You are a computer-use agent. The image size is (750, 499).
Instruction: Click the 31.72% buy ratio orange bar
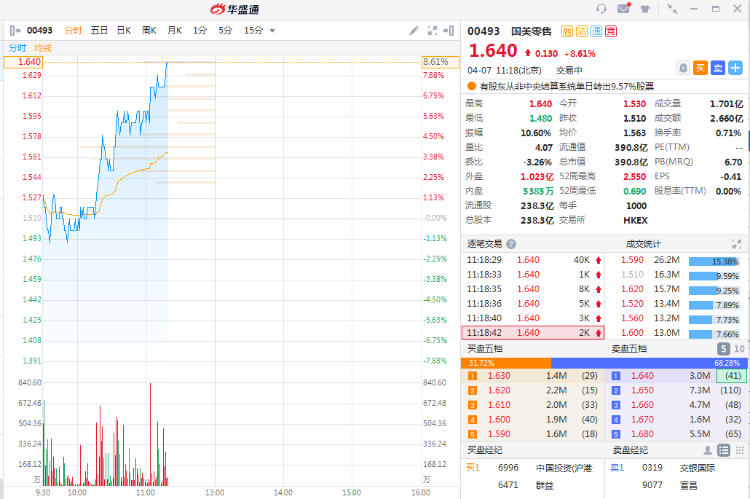tap(506, 363)
